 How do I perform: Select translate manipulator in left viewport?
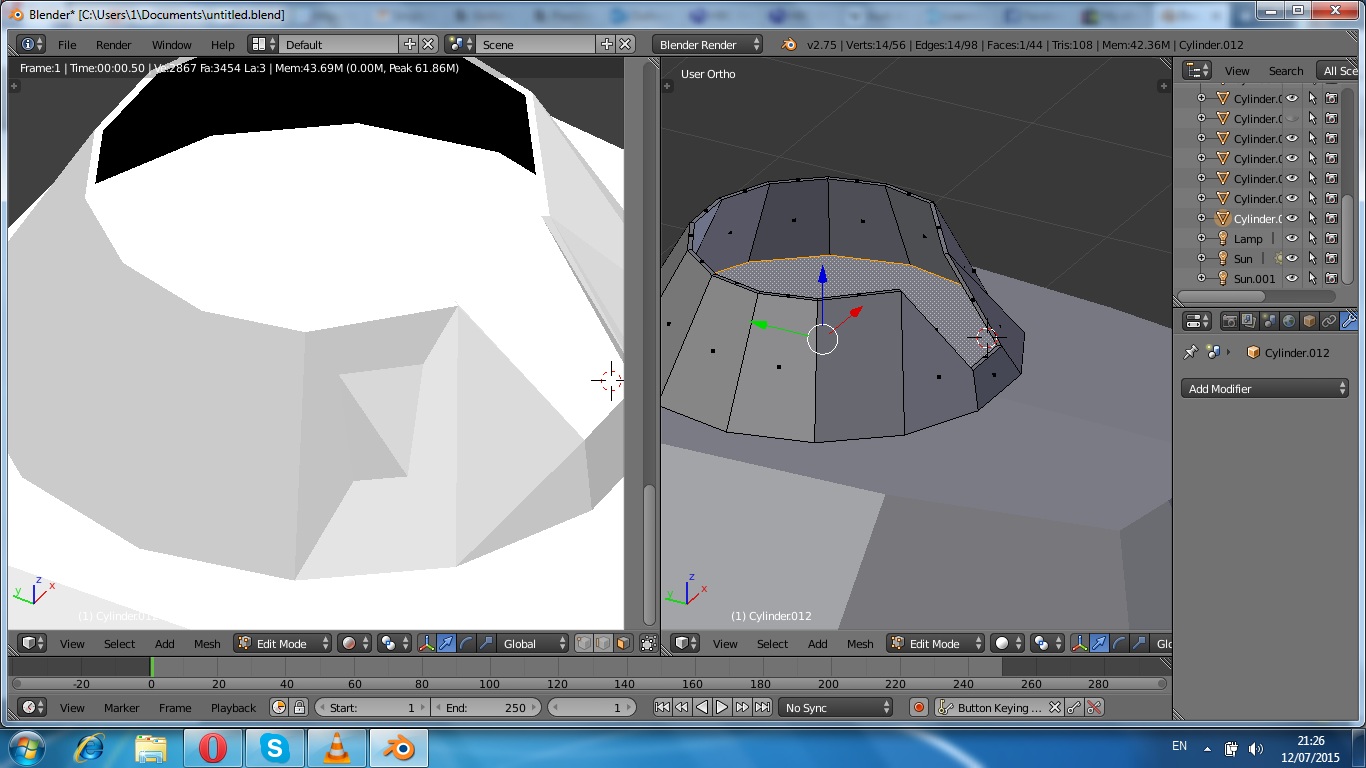(446, 643)
